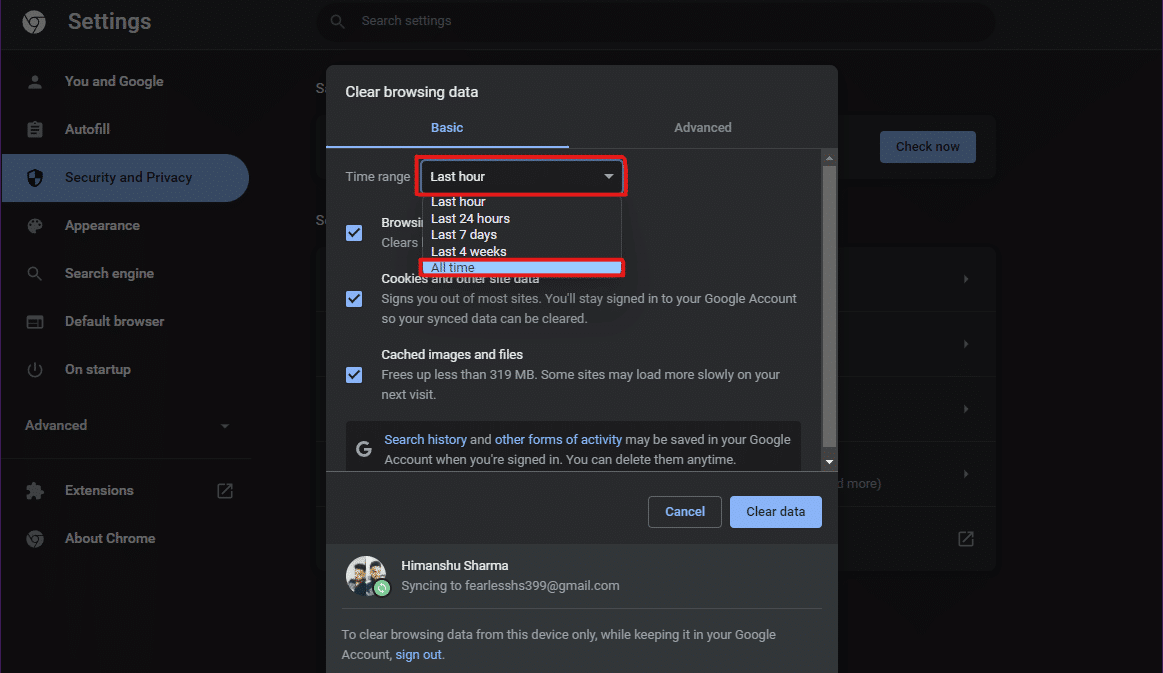Uncheck Cookies and other site data checkbox
This screenshot has width=1163, height=673.
[355, 299]
